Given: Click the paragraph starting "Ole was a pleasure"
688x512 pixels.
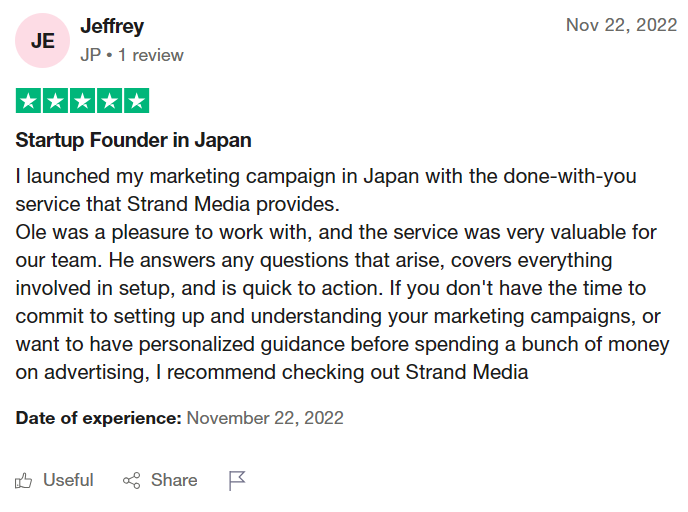Looking at the screenshot, I should point(340,302).
